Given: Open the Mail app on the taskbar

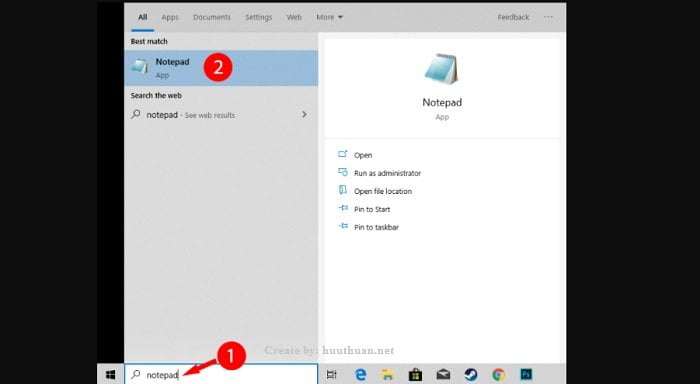Looking at the screenshot, I should [443, 375].
